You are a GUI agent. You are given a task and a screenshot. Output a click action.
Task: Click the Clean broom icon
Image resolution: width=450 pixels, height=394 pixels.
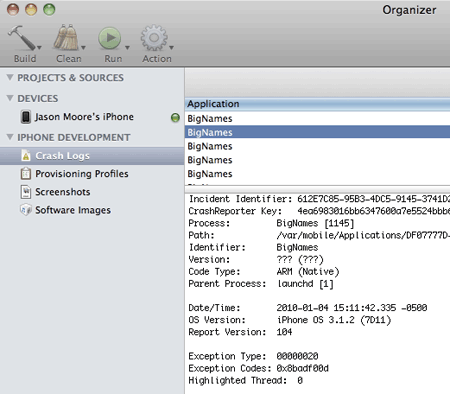(66, 37)
